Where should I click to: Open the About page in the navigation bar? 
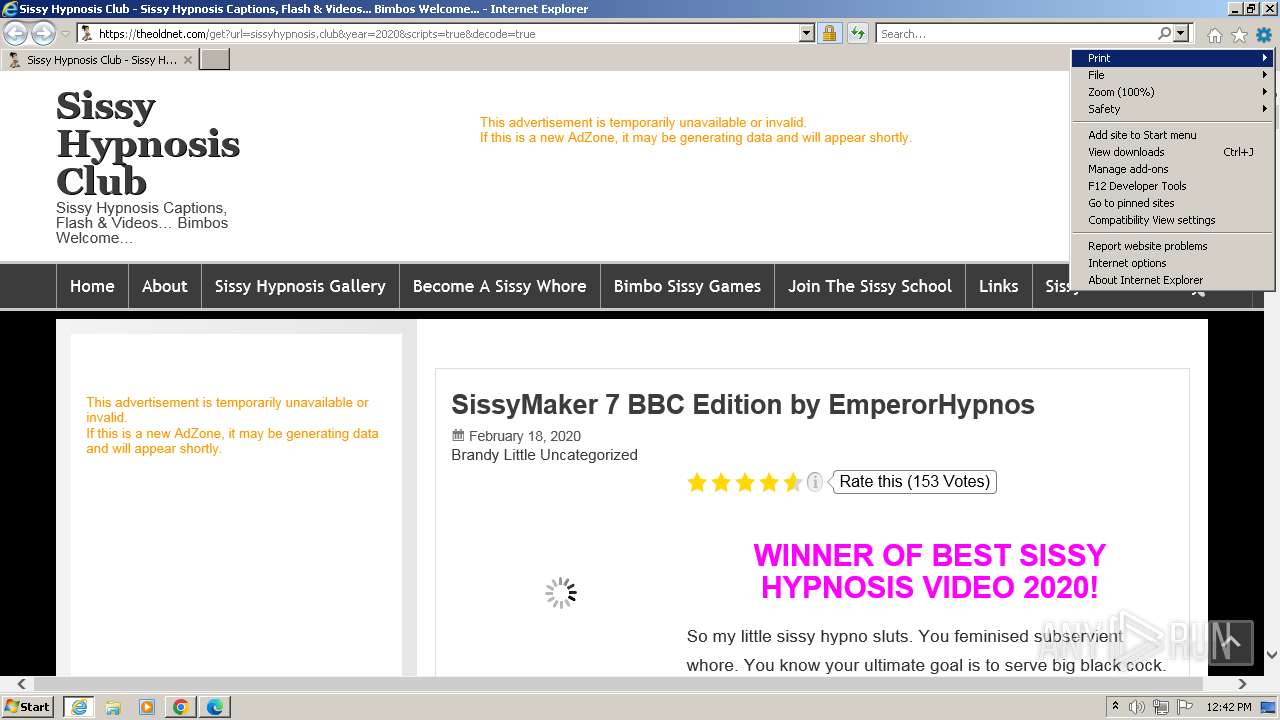[165, 286]
